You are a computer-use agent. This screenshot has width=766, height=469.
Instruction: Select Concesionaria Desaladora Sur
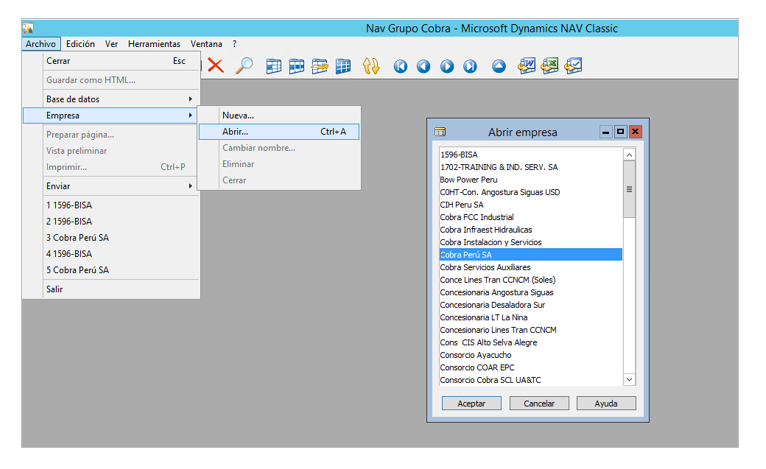(x=531, y=305)
